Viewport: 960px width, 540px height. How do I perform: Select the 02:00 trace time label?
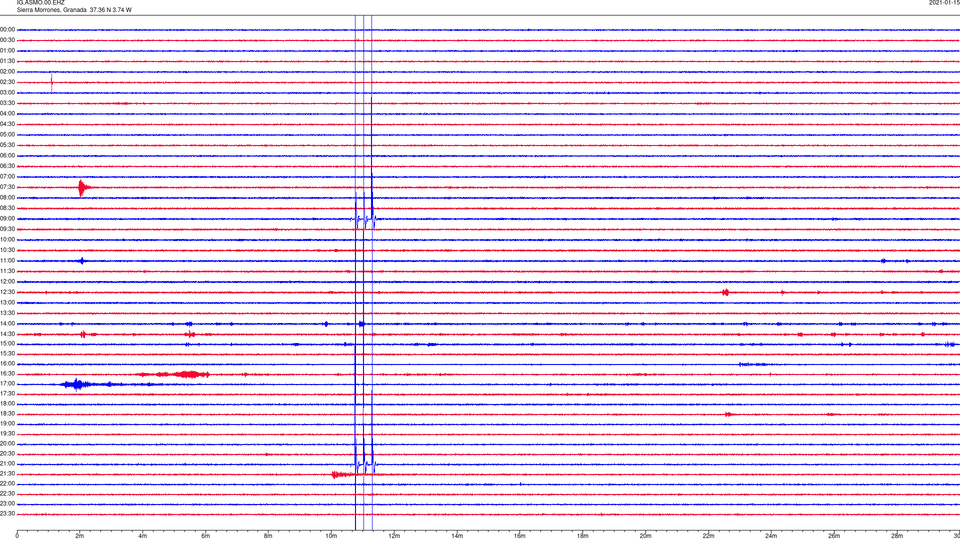tap(7, 72)
